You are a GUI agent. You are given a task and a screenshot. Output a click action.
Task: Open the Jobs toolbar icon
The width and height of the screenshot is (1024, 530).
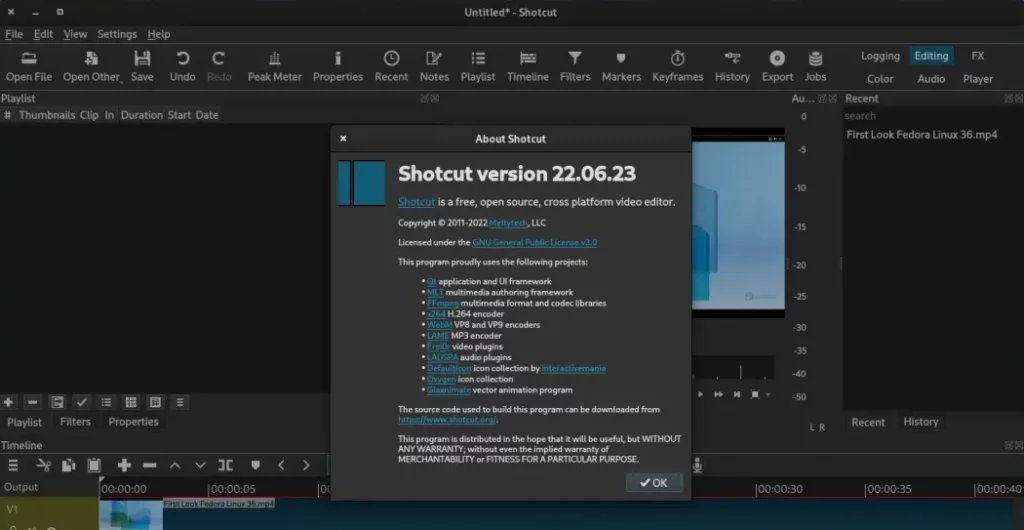815,67
